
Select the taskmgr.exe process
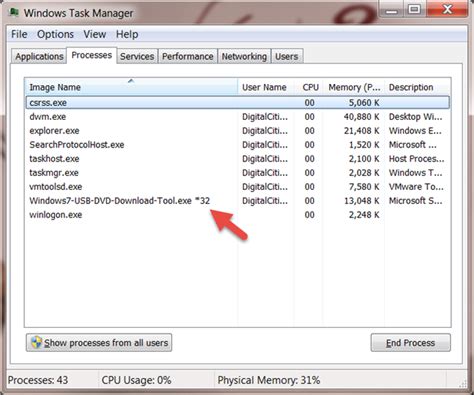pos(238,173)
